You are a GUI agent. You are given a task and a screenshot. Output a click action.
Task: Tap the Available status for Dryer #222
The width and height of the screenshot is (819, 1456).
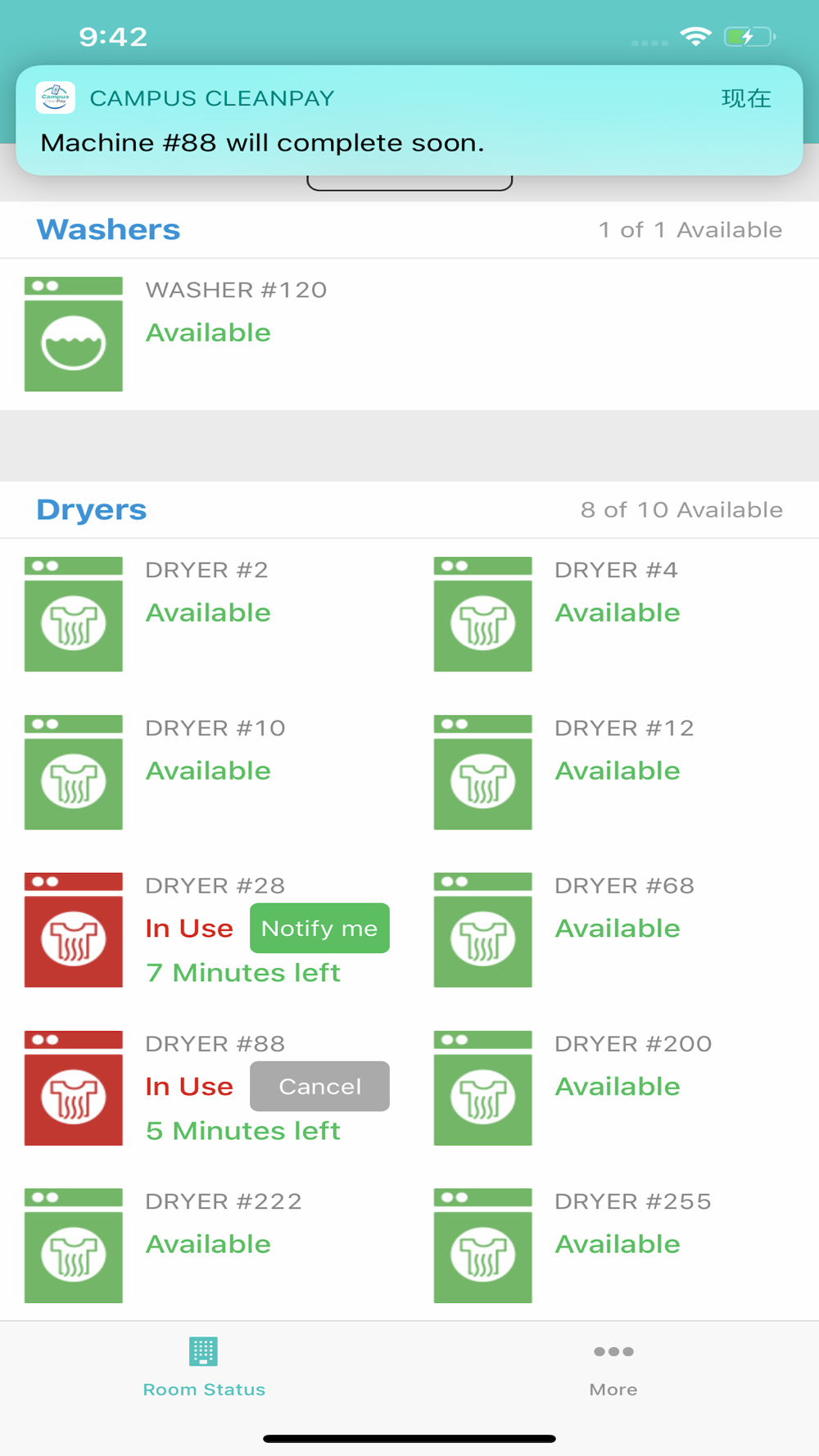pyautogui.click(x=208, y=1244)
